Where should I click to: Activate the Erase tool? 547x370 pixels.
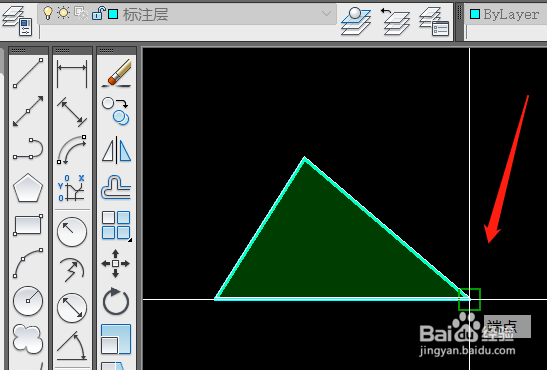tap(117, 73)
